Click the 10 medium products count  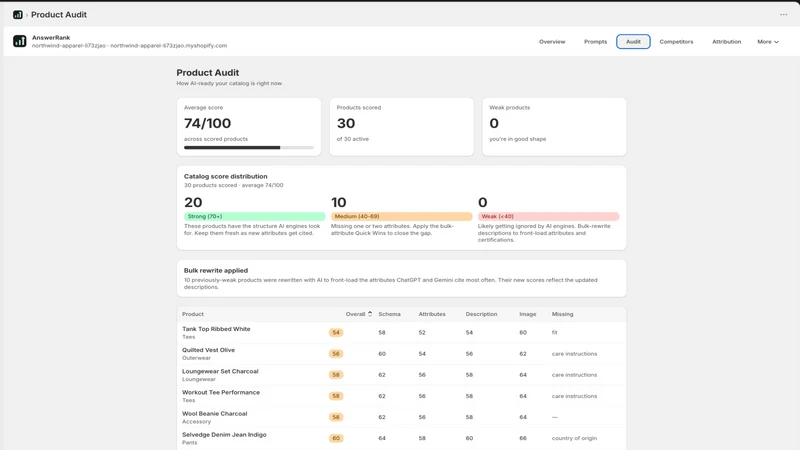pyautogui.click(x=339, y=203)
